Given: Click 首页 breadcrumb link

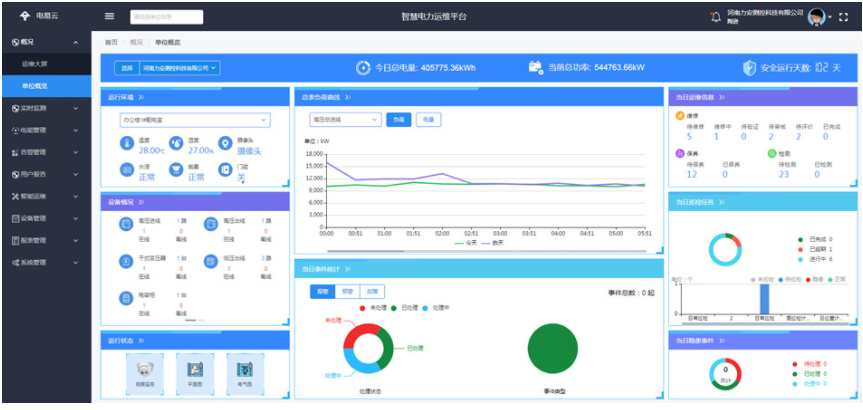Looking at the screenshot, I should [x=111, y=42].
